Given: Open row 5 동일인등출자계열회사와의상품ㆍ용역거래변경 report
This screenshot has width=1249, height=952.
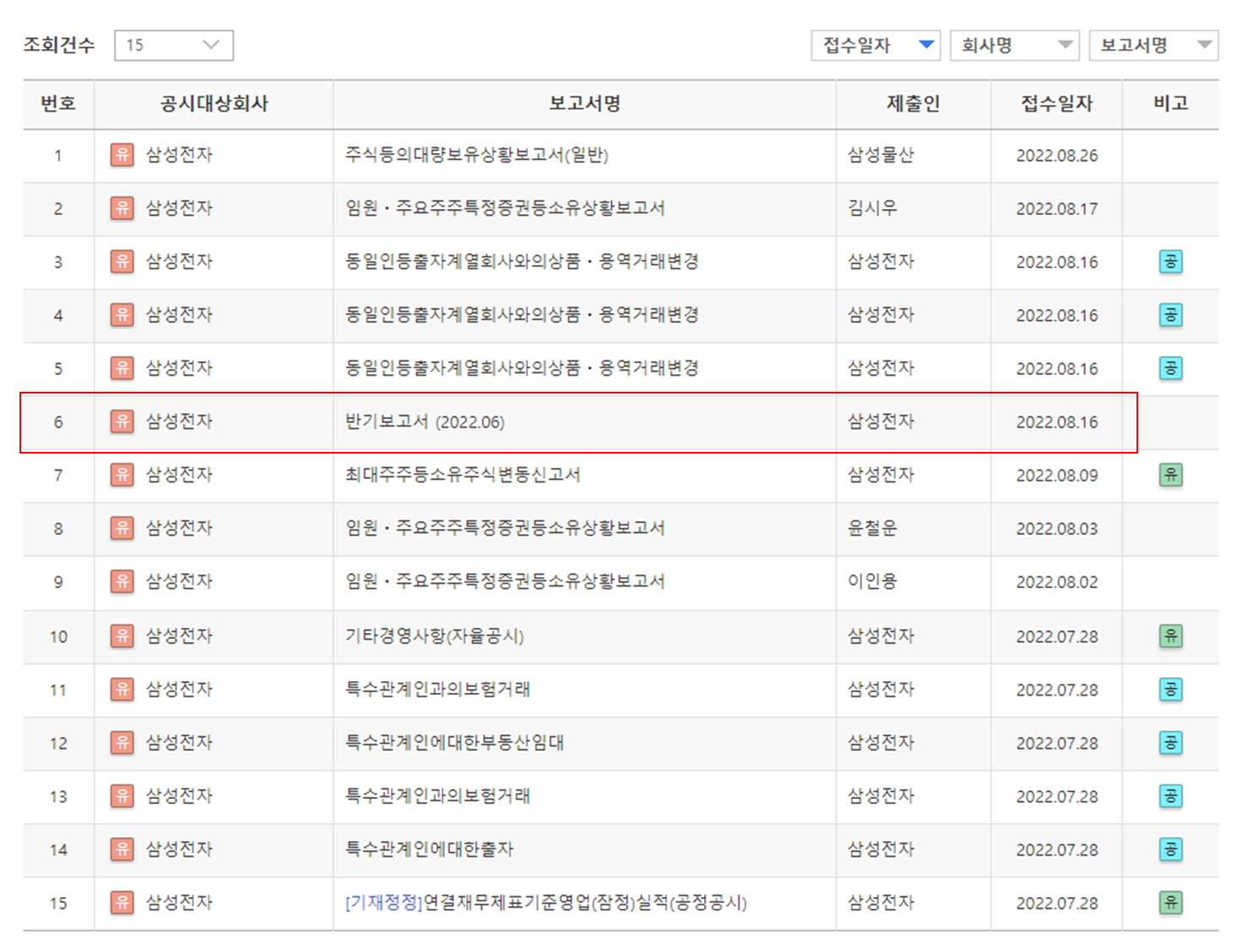Looking at the screenshot, I should [521, 368].
